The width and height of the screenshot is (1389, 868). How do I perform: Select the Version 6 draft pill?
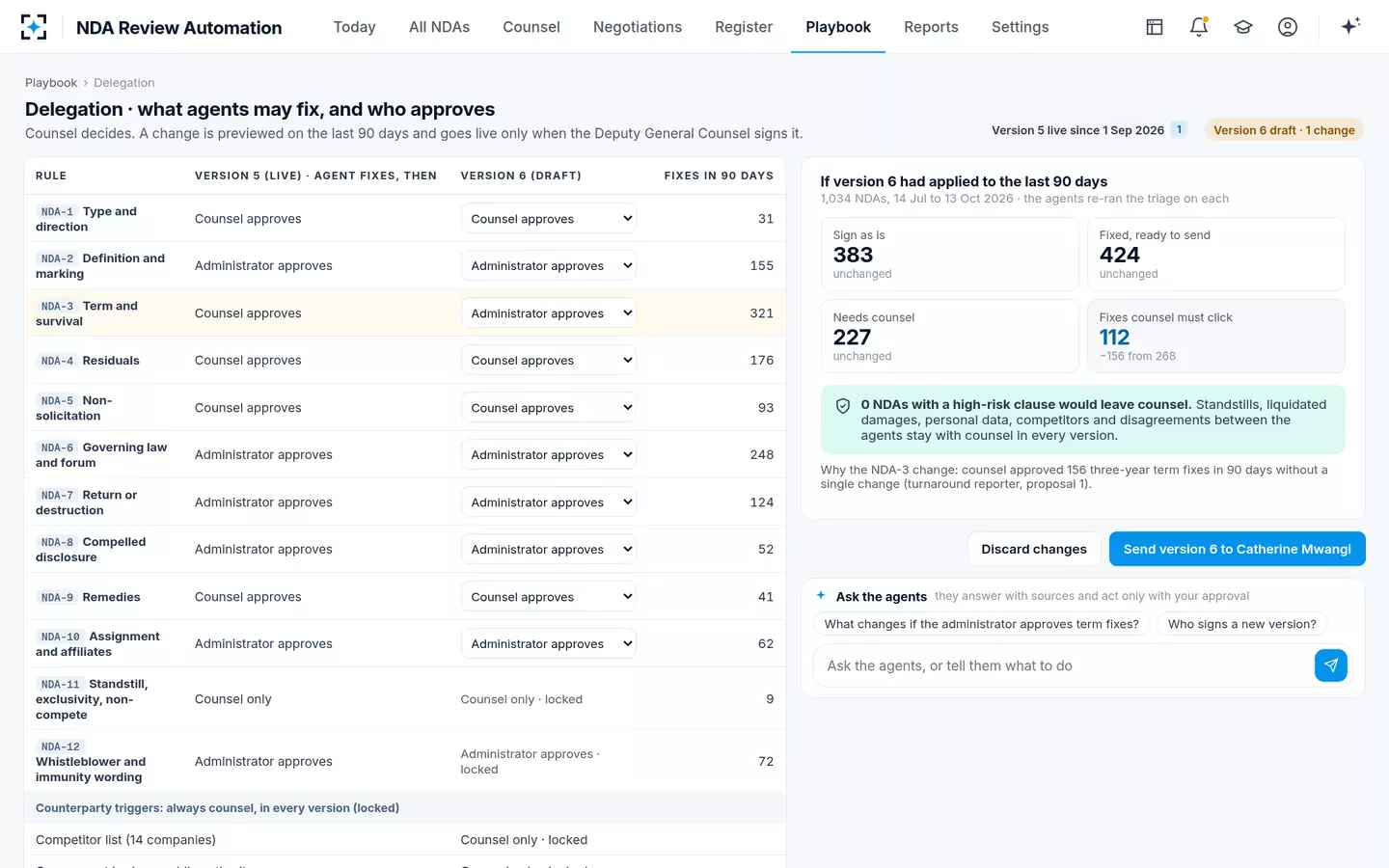1284,130
